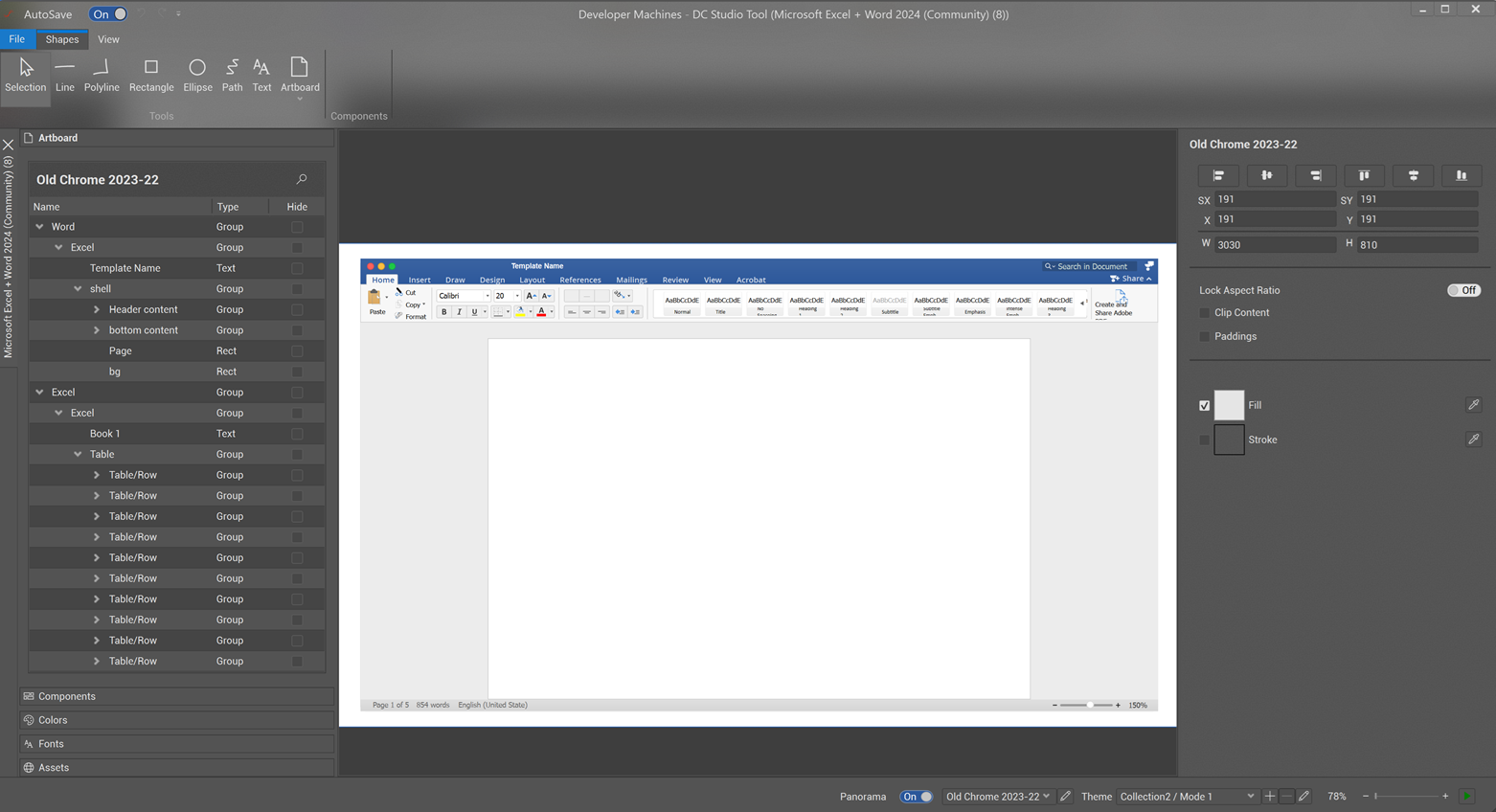
Task: Click the Fill eyedropper icon
Action: click(x=1473, y=405)
